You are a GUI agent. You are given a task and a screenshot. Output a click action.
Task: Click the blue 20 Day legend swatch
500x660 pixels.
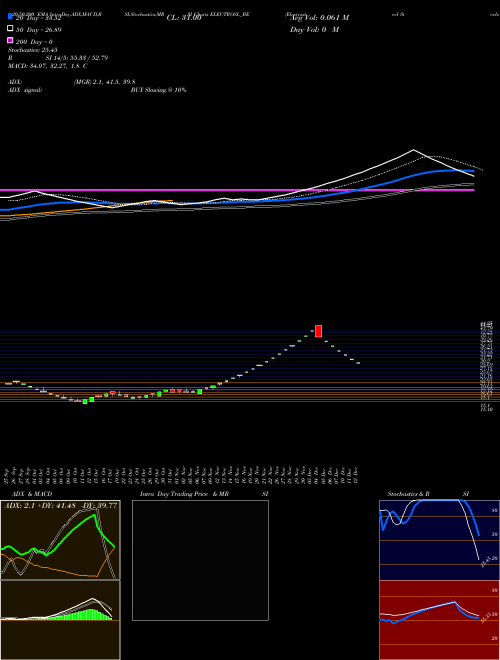[x=11, y=17]
